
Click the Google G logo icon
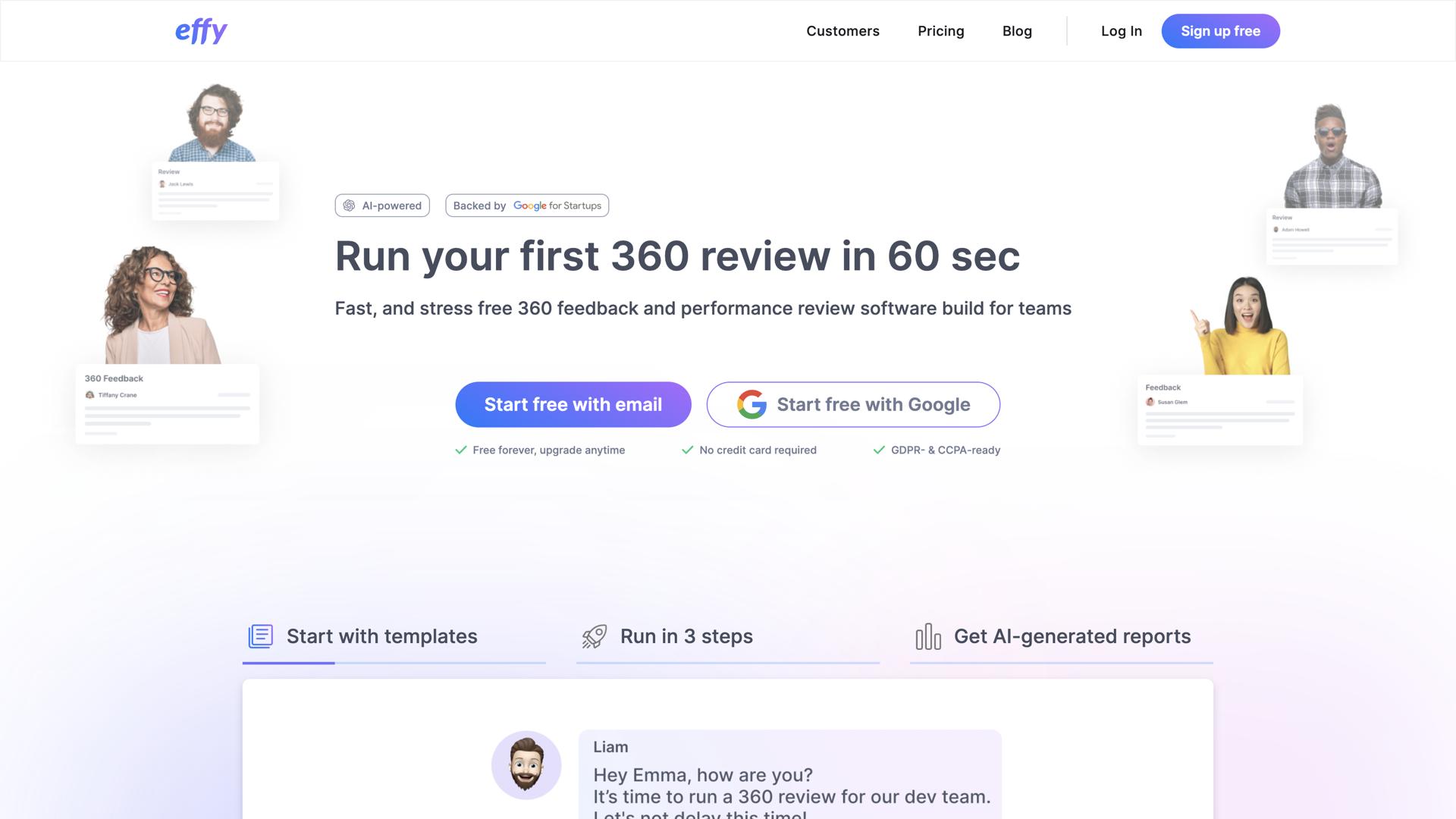[752, 405]
